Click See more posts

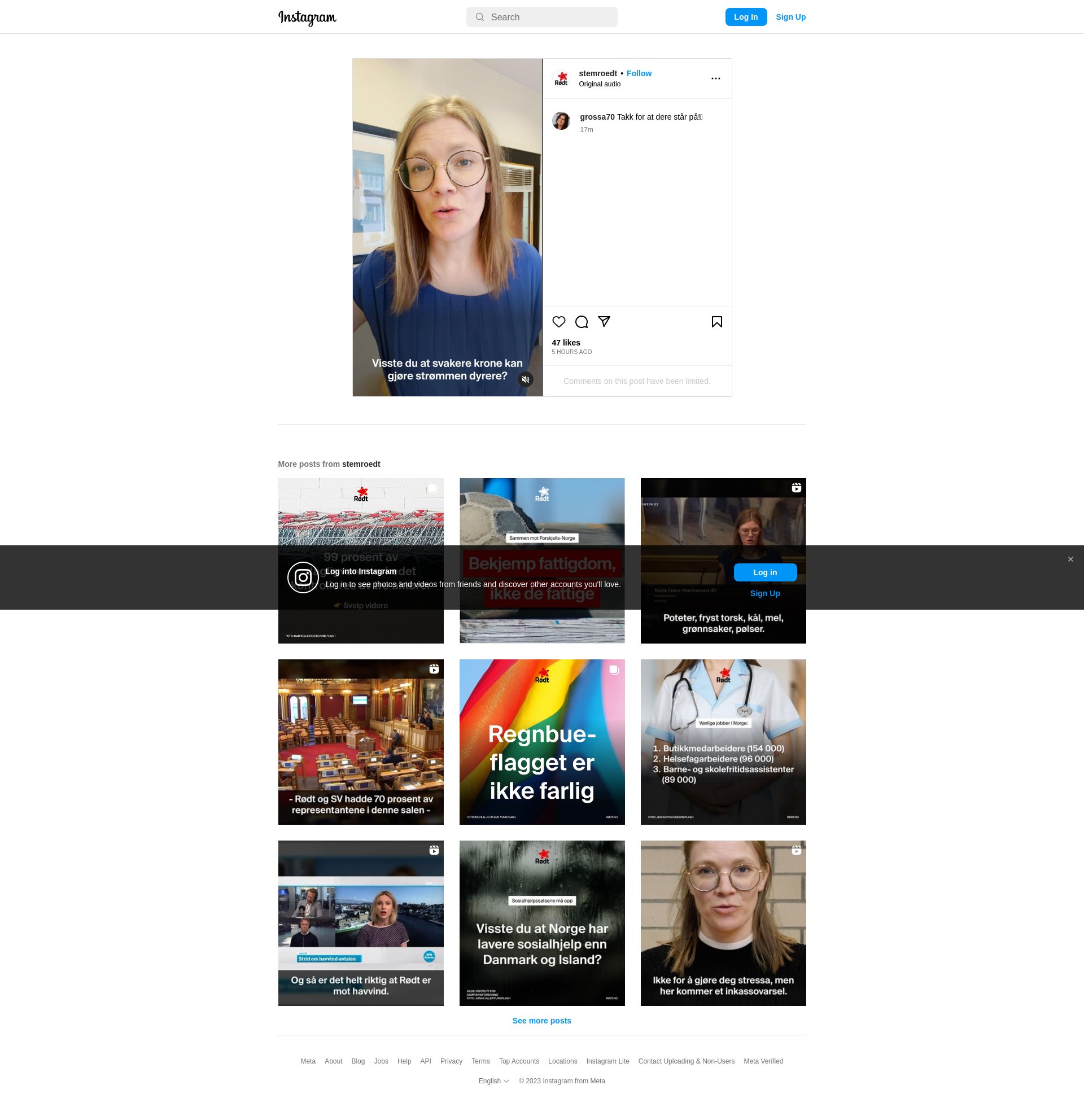541,1021
